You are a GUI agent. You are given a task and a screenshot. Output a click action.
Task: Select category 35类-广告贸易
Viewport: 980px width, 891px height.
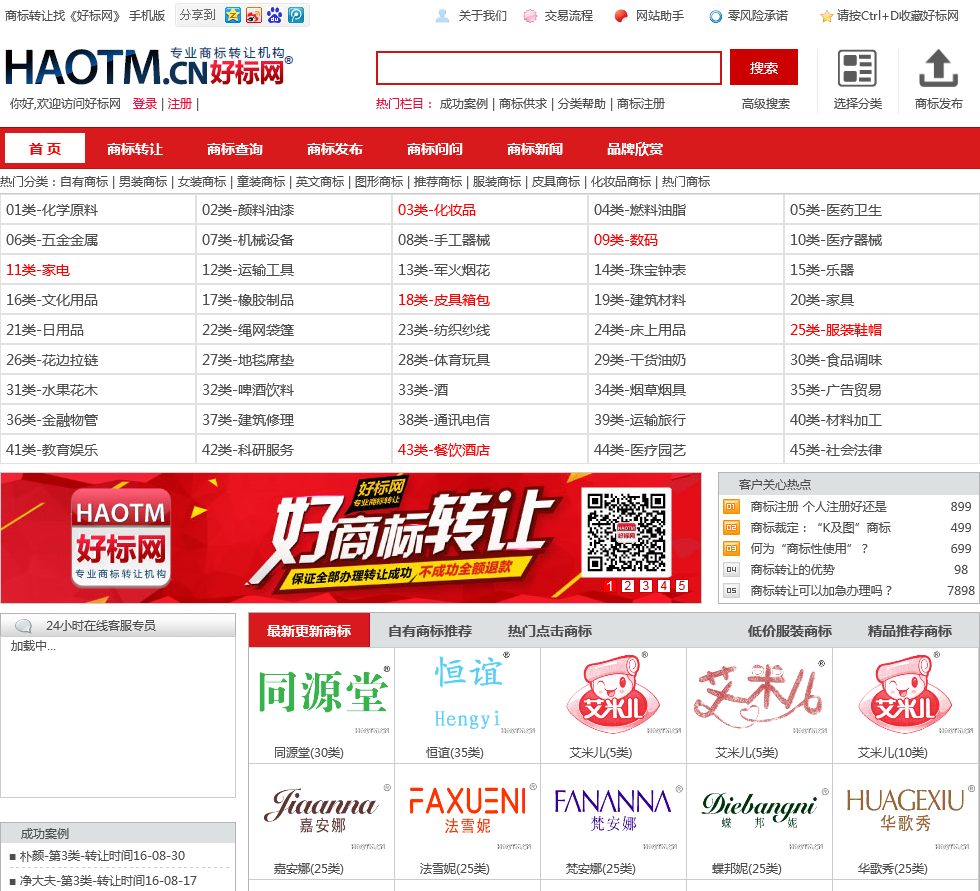836,390
